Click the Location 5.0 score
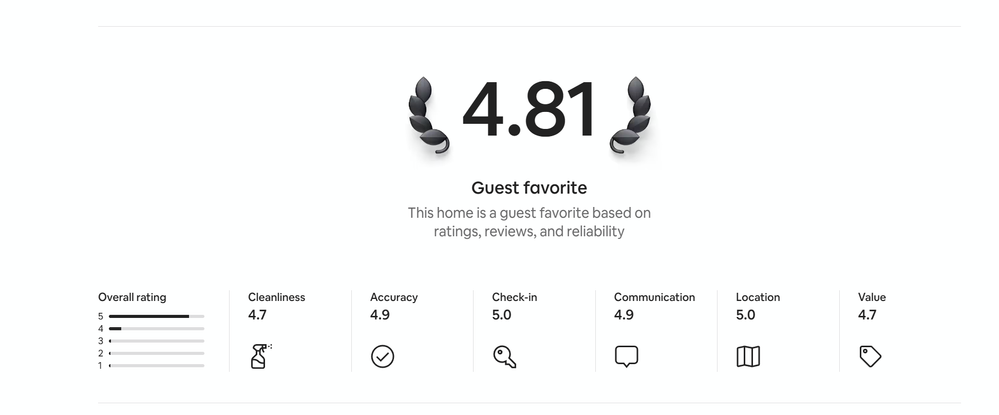The width and height of the screenshot is (999, 415). click(x=746, y=315)
